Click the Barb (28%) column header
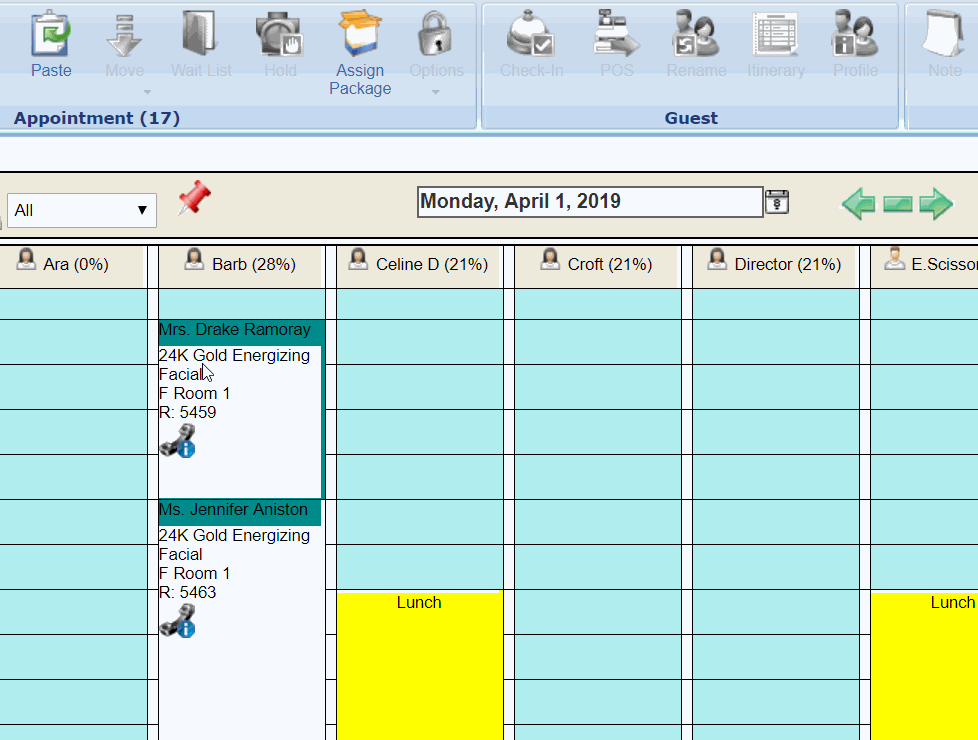 (x=241, y=265)
